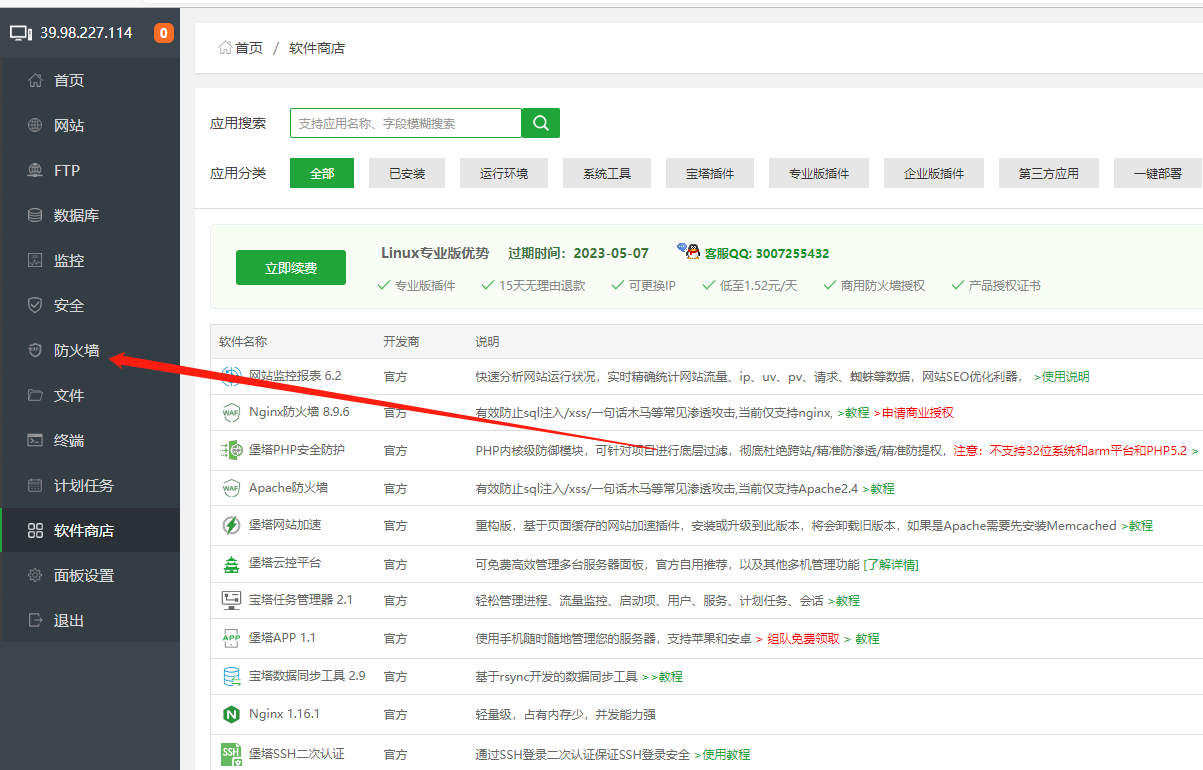
Task: Select the 全部 category tab
Action: [x=322, y=173]
